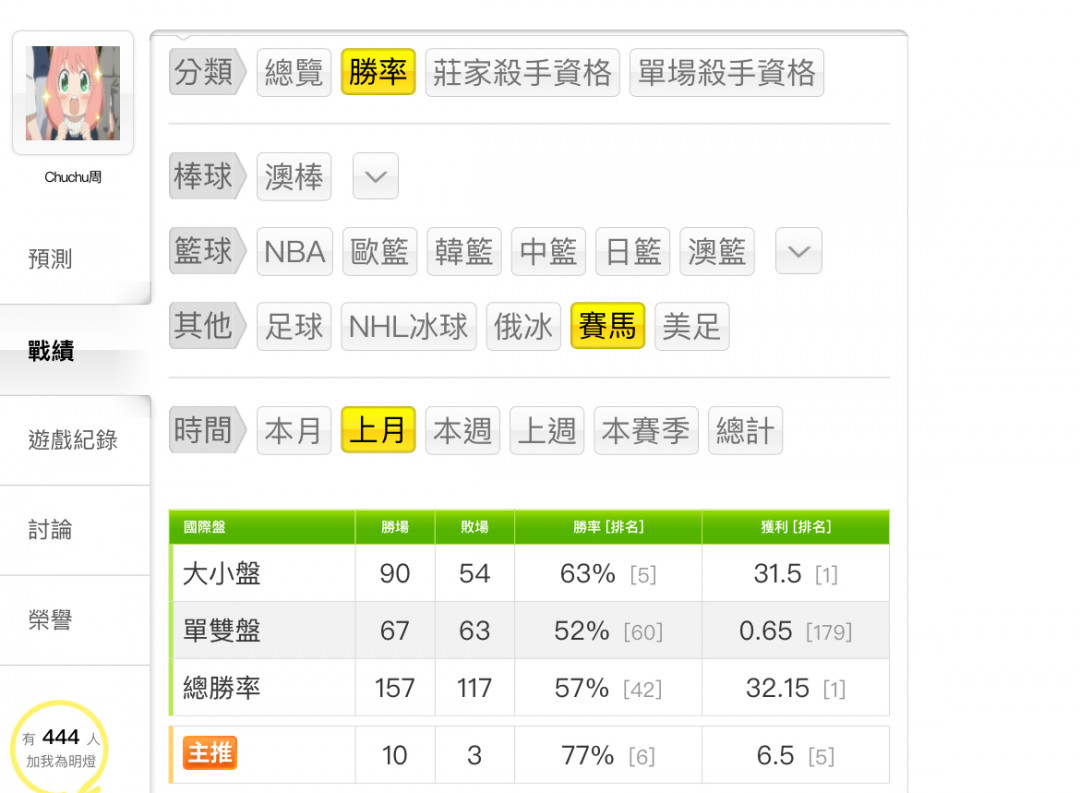
Task: Select the 歐籃 league filter
Action: click(x=380, y=251)
